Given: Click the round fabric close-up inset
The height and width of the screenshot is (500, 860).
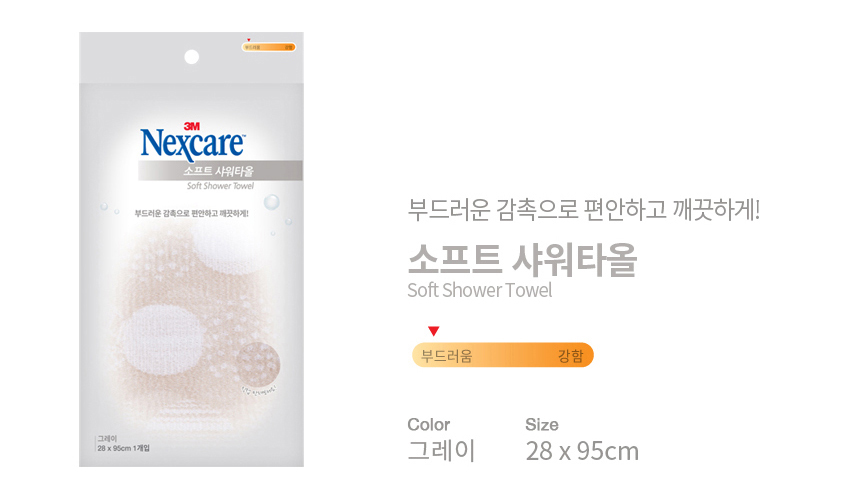Looking at the screenshot, I should point(258,363).
